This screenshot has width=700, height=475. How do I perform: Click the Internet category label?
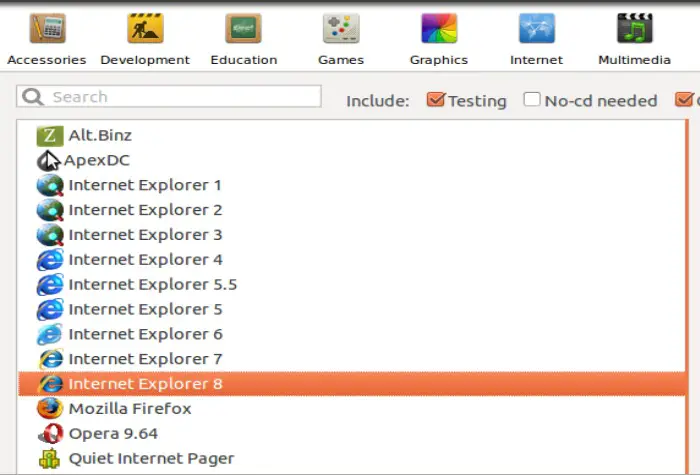(537, 60)
